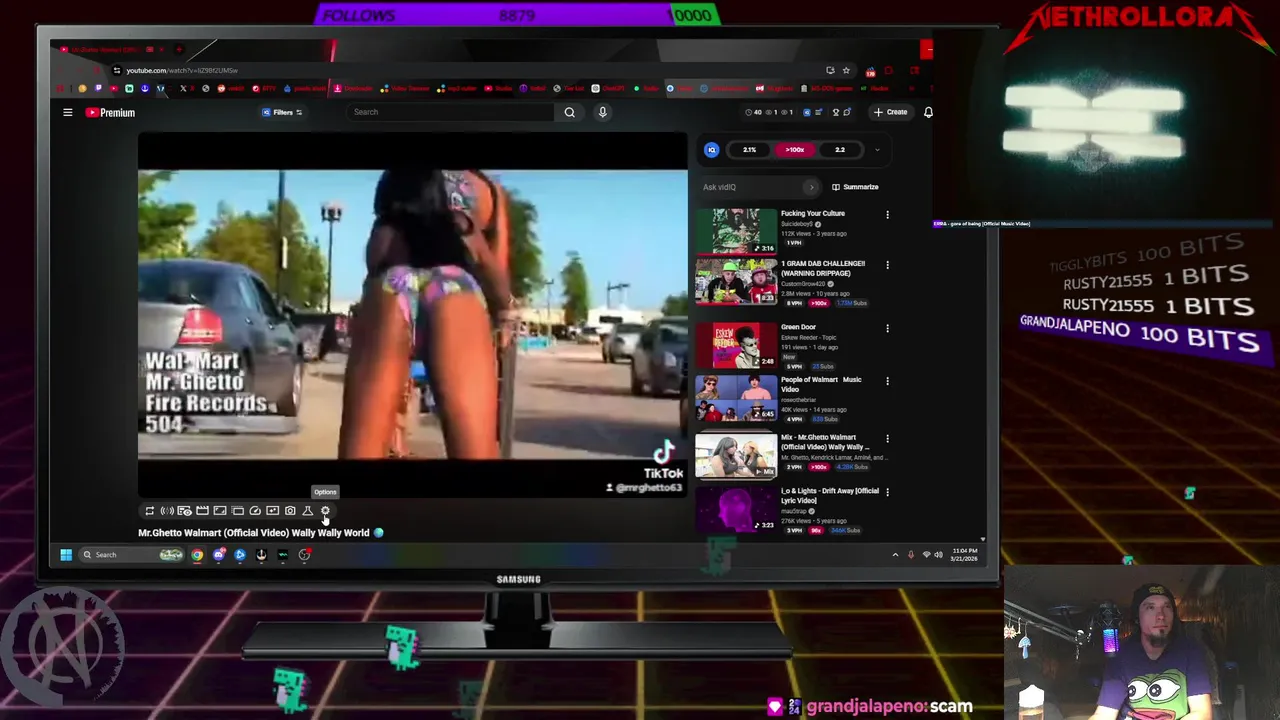Screen dimensions: 1280x720
Task: Click the flask experiments icon under the video
Action: coord(307,511)
